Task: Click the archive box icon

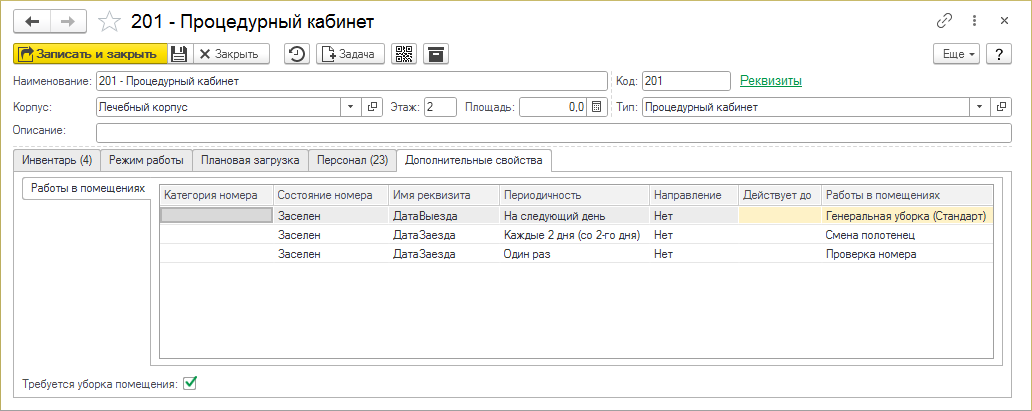Action: coord(436,54)
